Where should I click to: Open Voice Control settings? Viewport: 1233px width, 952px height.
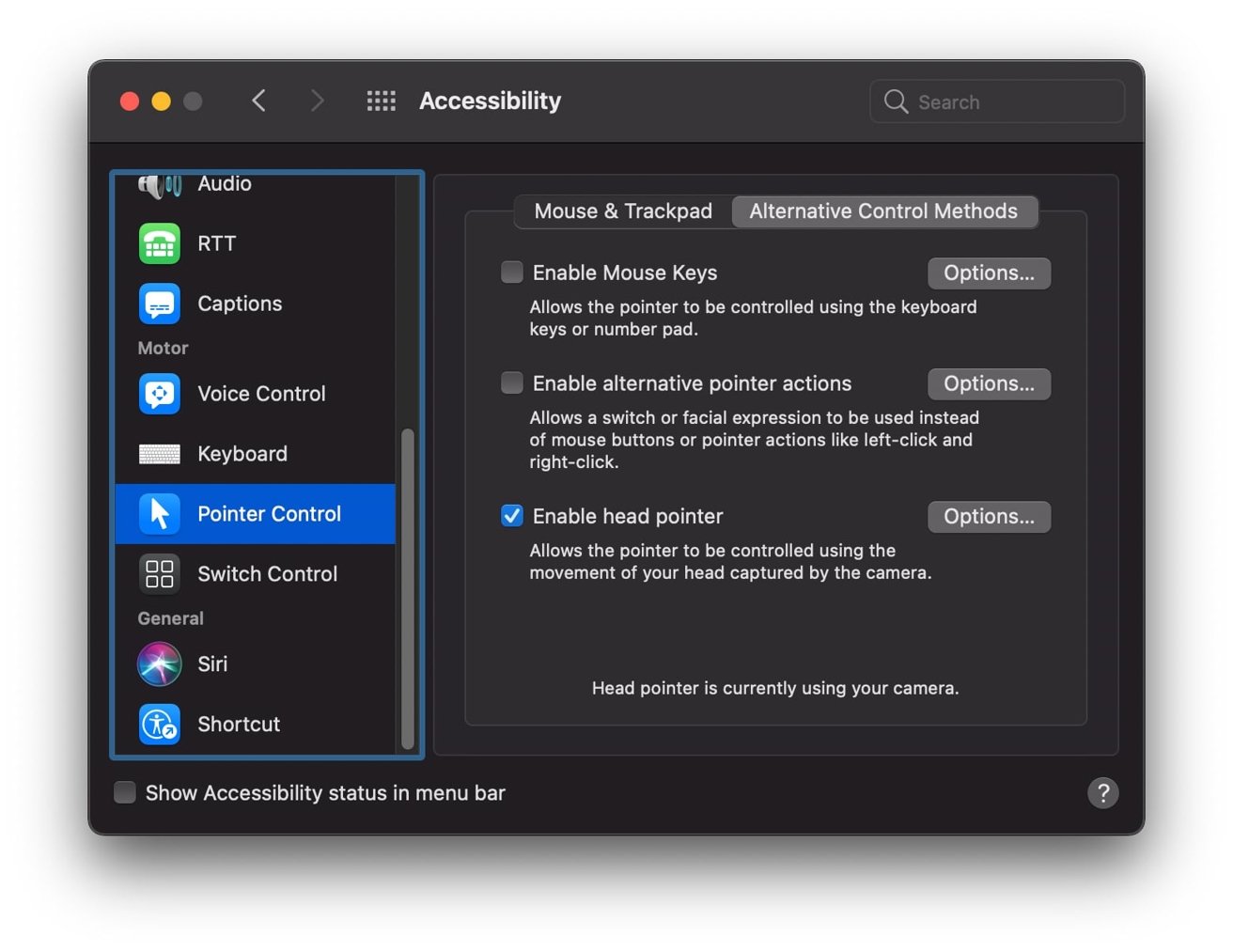pos(159,394)
